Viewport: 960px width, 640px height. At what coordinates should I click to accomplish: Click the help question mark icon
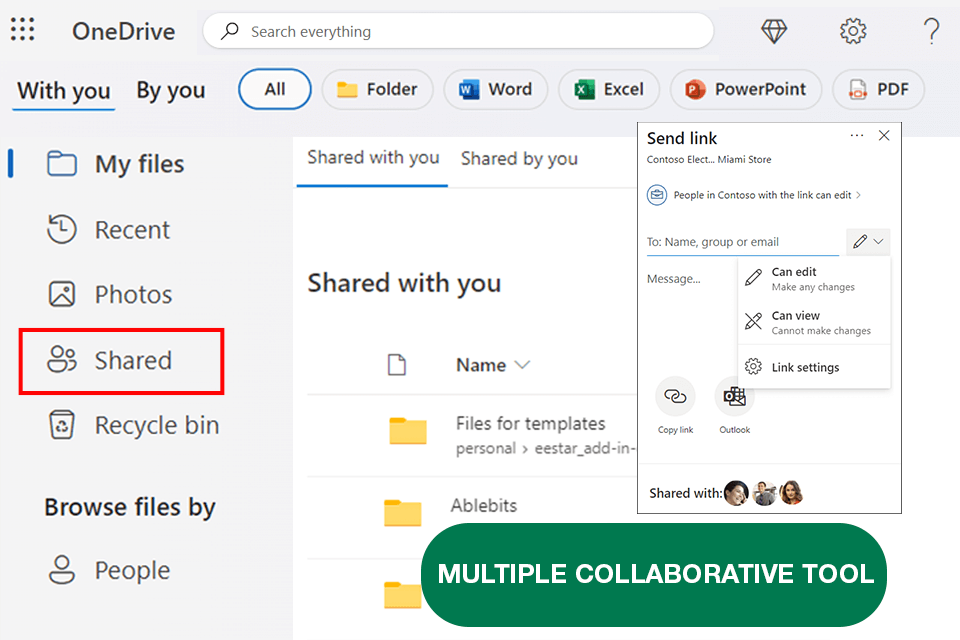pyautogui.click(x=931, y=31)
